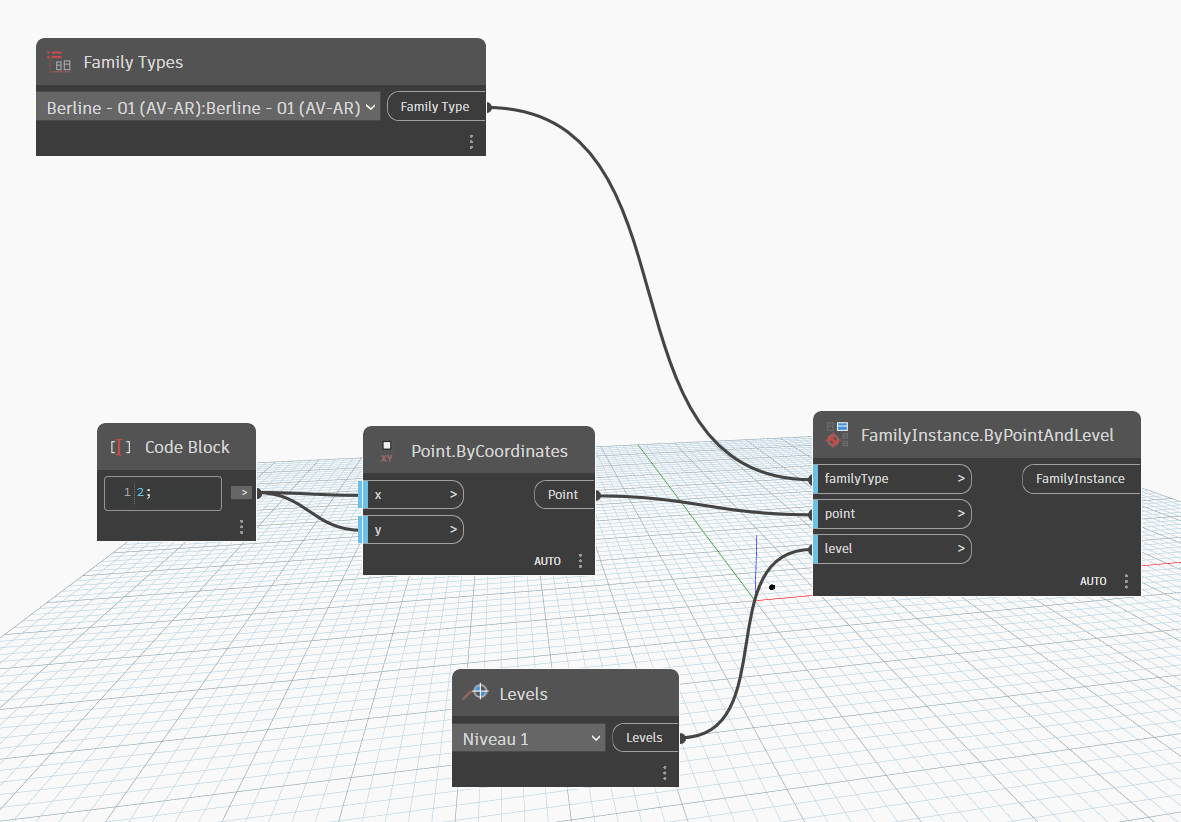Click the Family Type output port
Viewport: 1181px width, 822px height.
[x=435, y=107]
